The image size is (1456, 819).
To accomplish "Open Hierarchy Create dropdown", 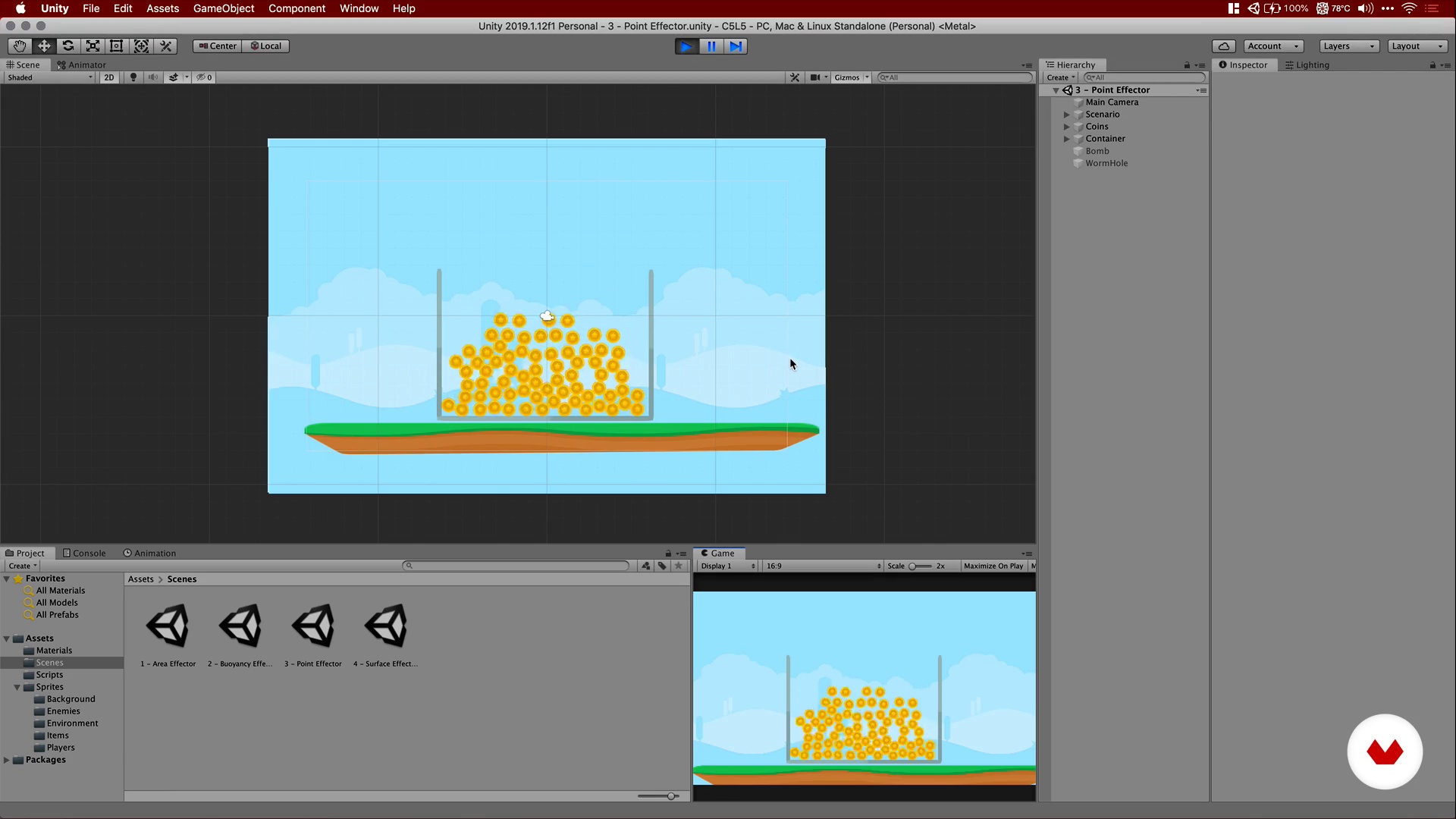I will (1060, 77).
